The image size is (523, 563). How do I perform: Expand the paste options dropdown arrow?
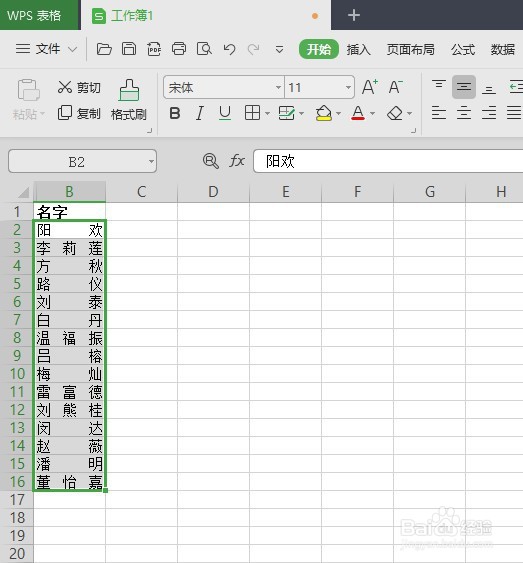click(x=42, y=114)
